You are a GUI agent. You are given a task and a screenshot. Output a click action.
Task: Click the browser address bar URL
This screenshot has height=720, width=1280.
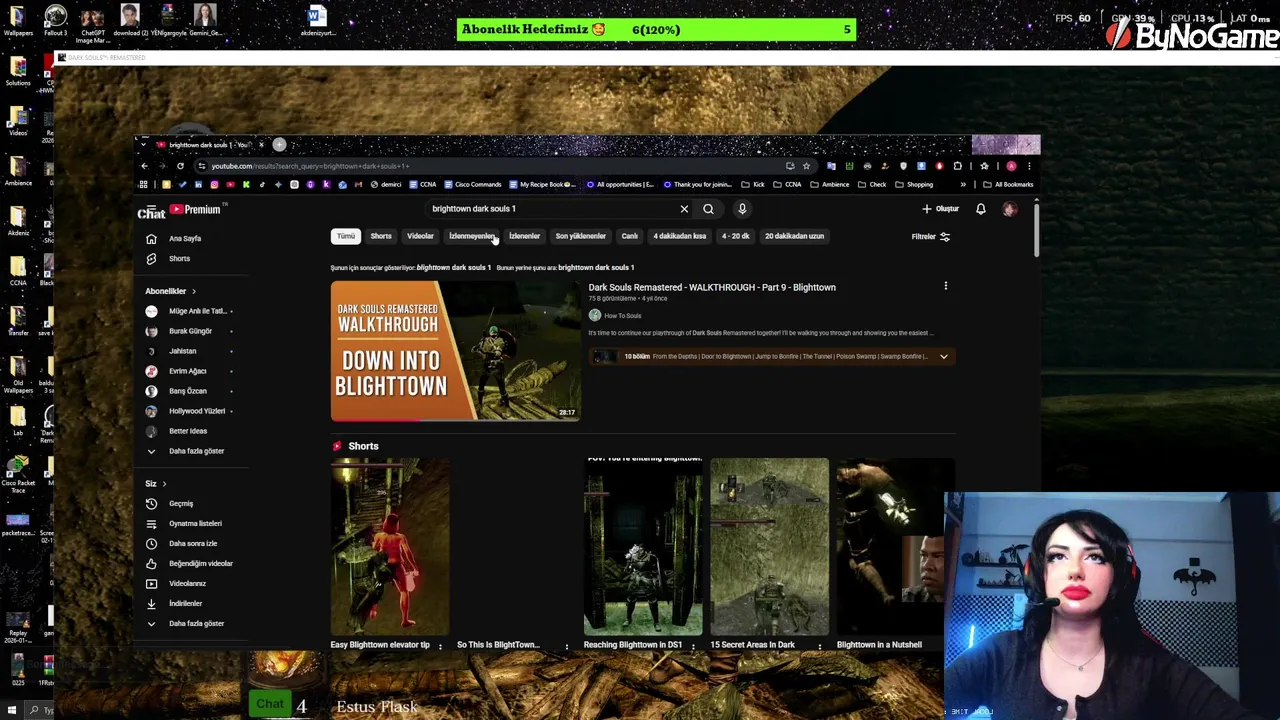[x=310, y=166]
